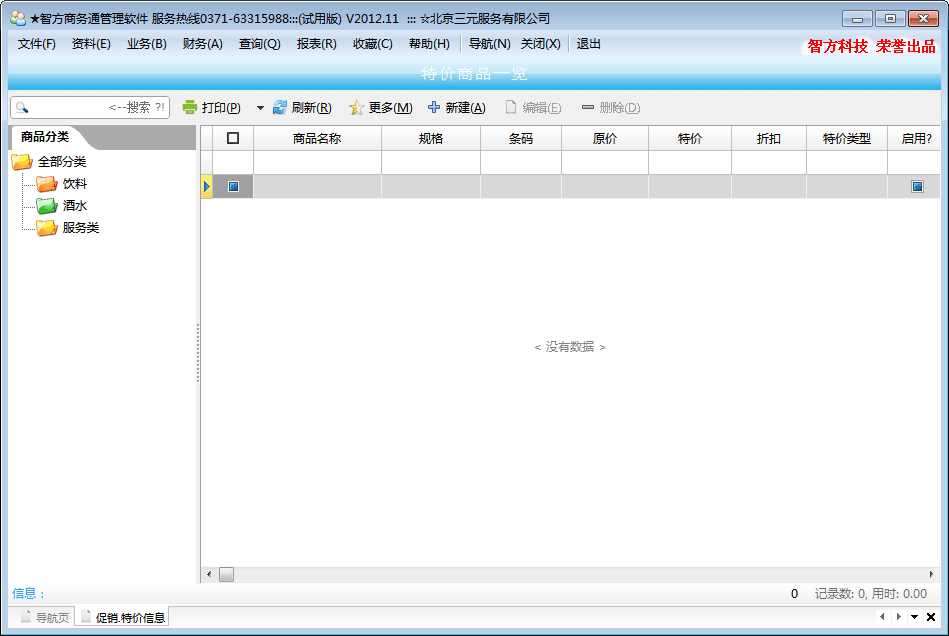Screen dimensions: 949x636
Task: Sort by the 商品名称 column header
Action: [317, 139]
